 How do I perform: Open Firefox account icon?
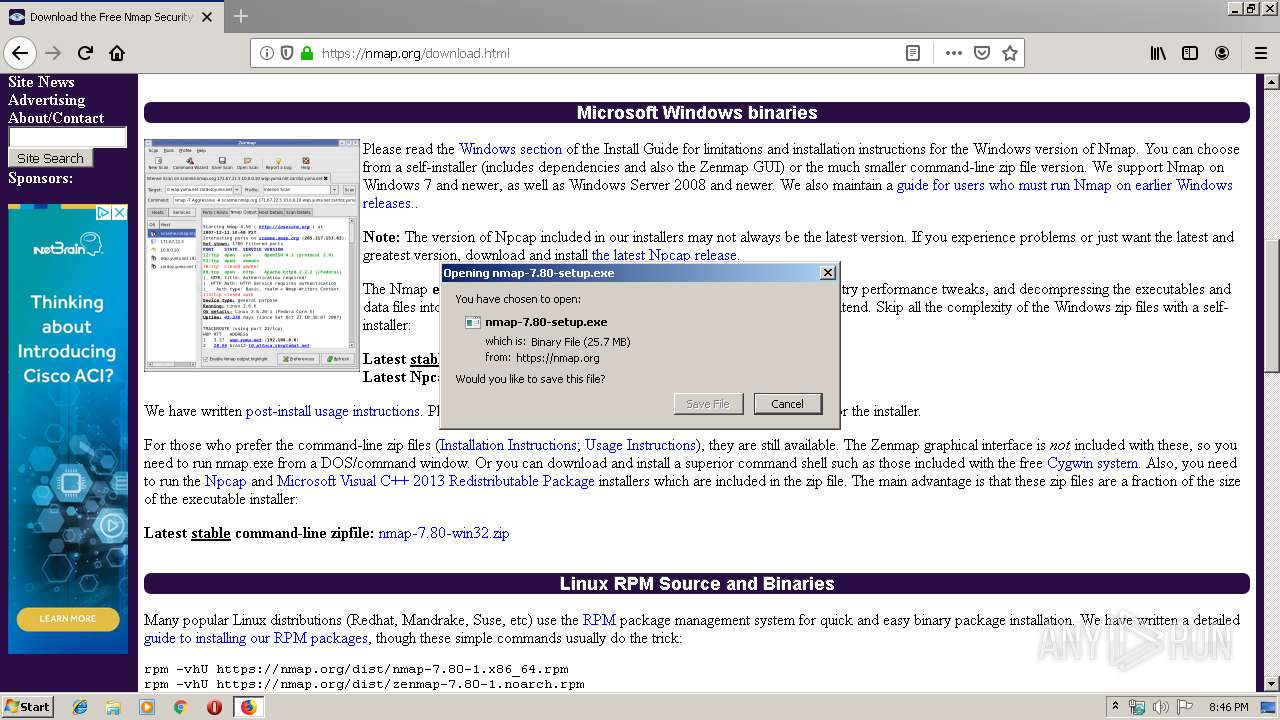(x=1222, y=53)
